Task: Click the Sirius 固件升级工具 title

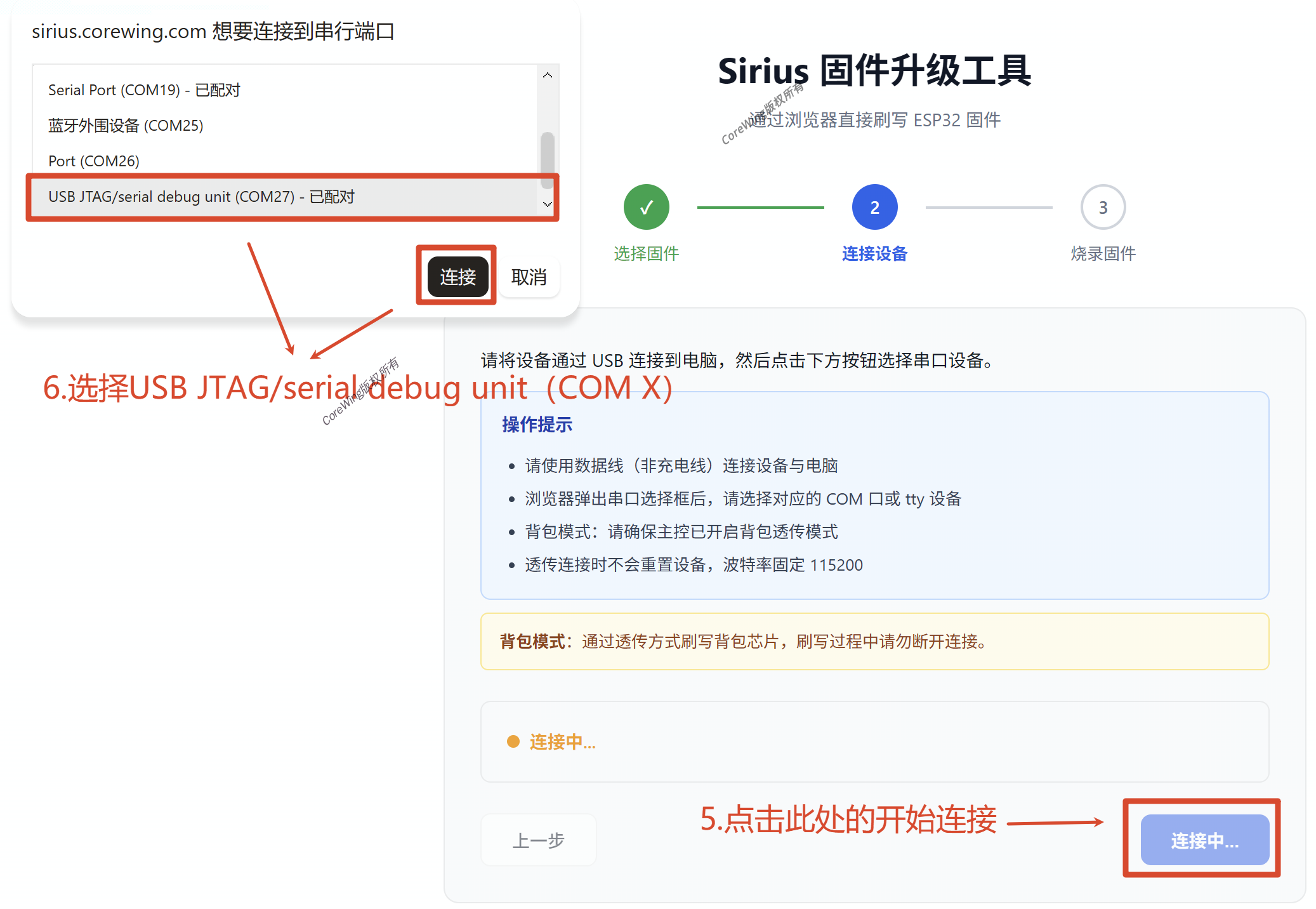Action: (x=874, y=70)
